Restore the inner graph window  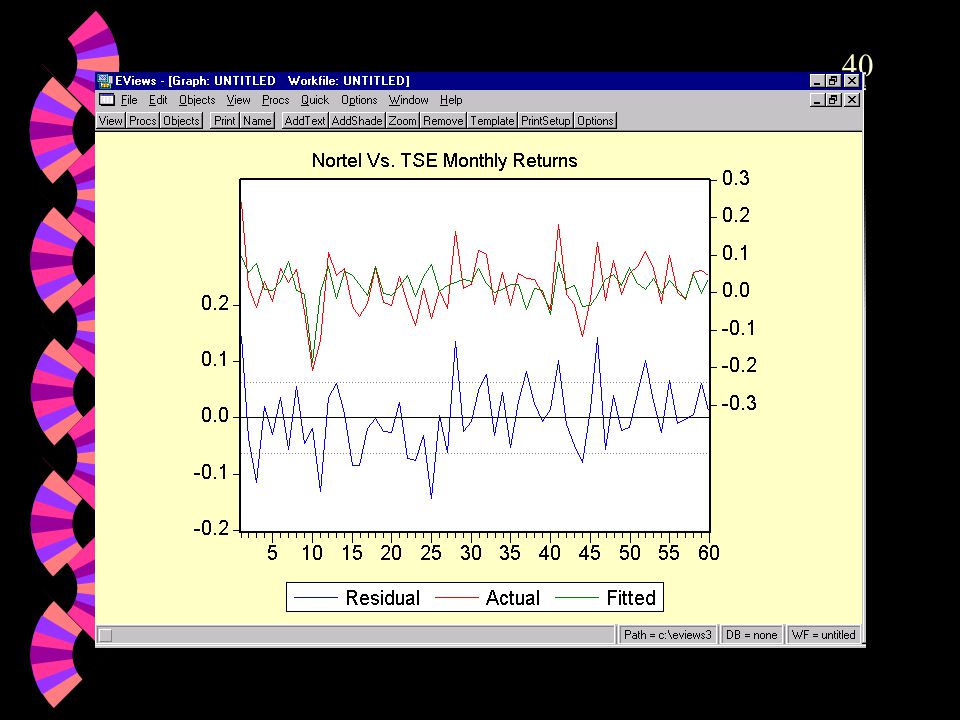pyautogui.click(x=833, y=100)
